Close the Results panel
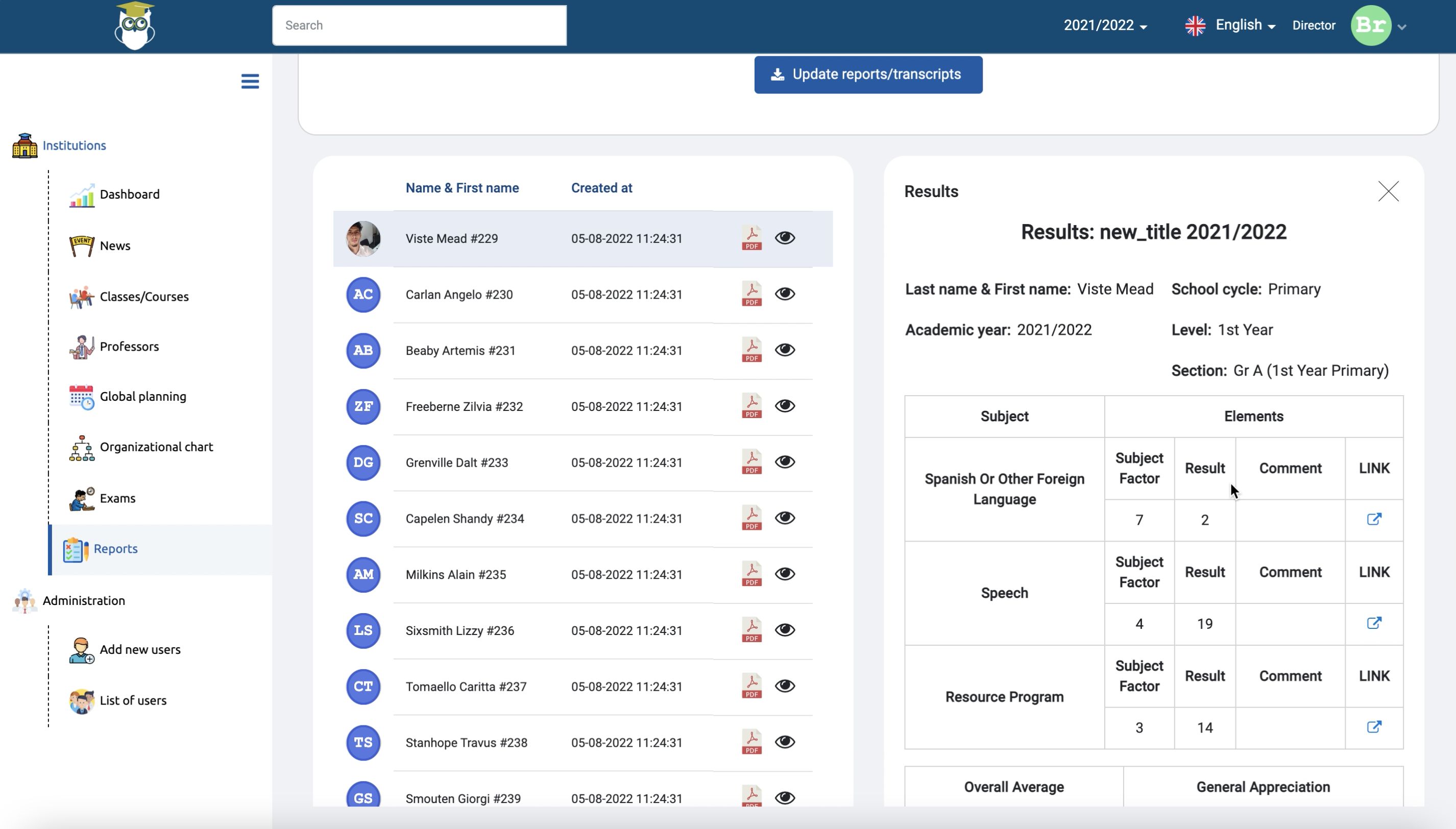 point(1388,191)
